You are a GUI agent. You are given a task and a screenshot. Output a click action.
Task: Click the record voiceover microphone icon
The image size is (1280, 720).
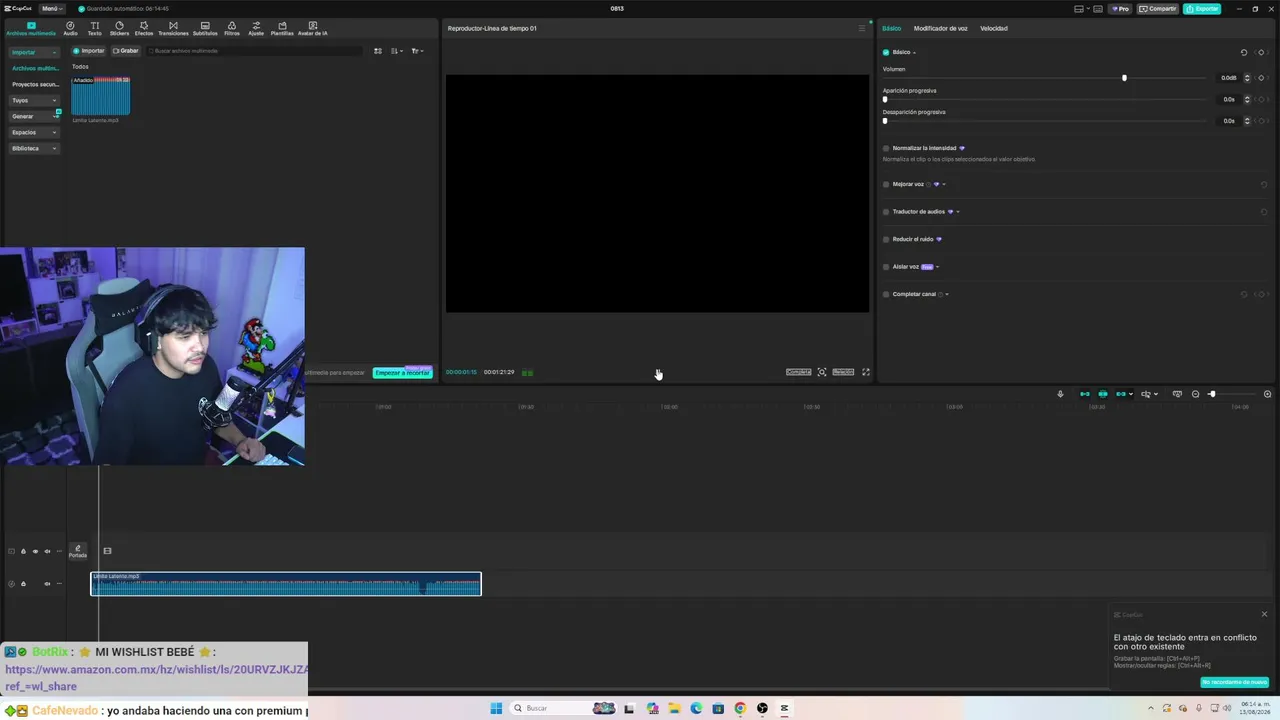[1060, 394]
